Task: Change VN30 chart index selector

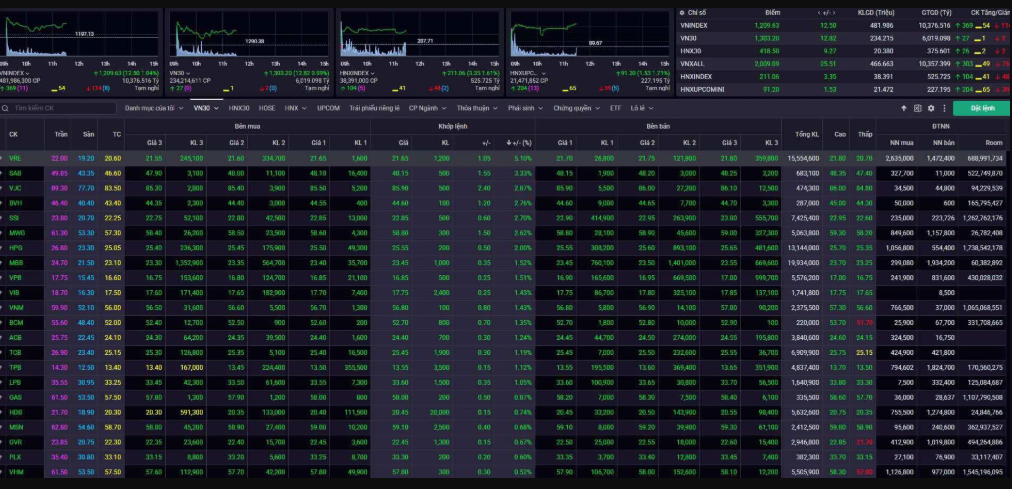Action: [179, 73]
